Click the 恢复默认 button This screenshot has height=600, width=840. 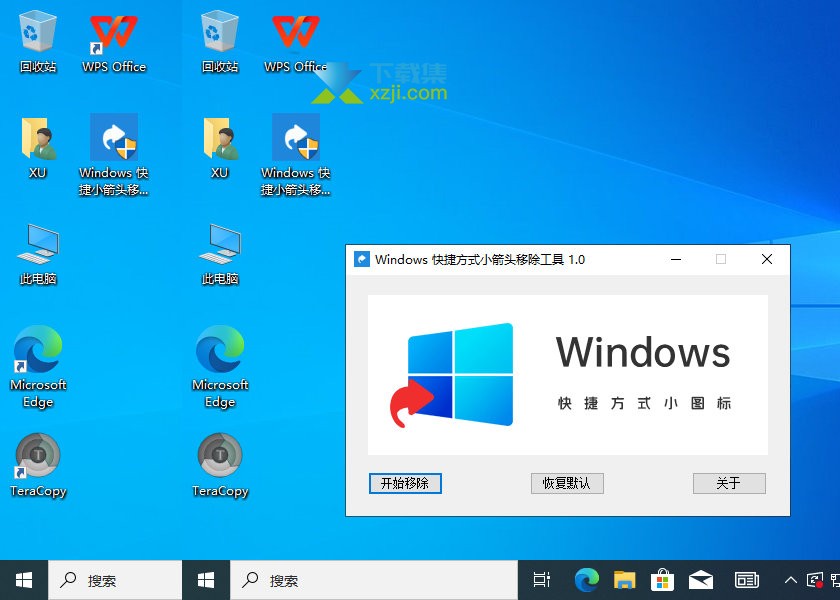(x=567, y=483)
